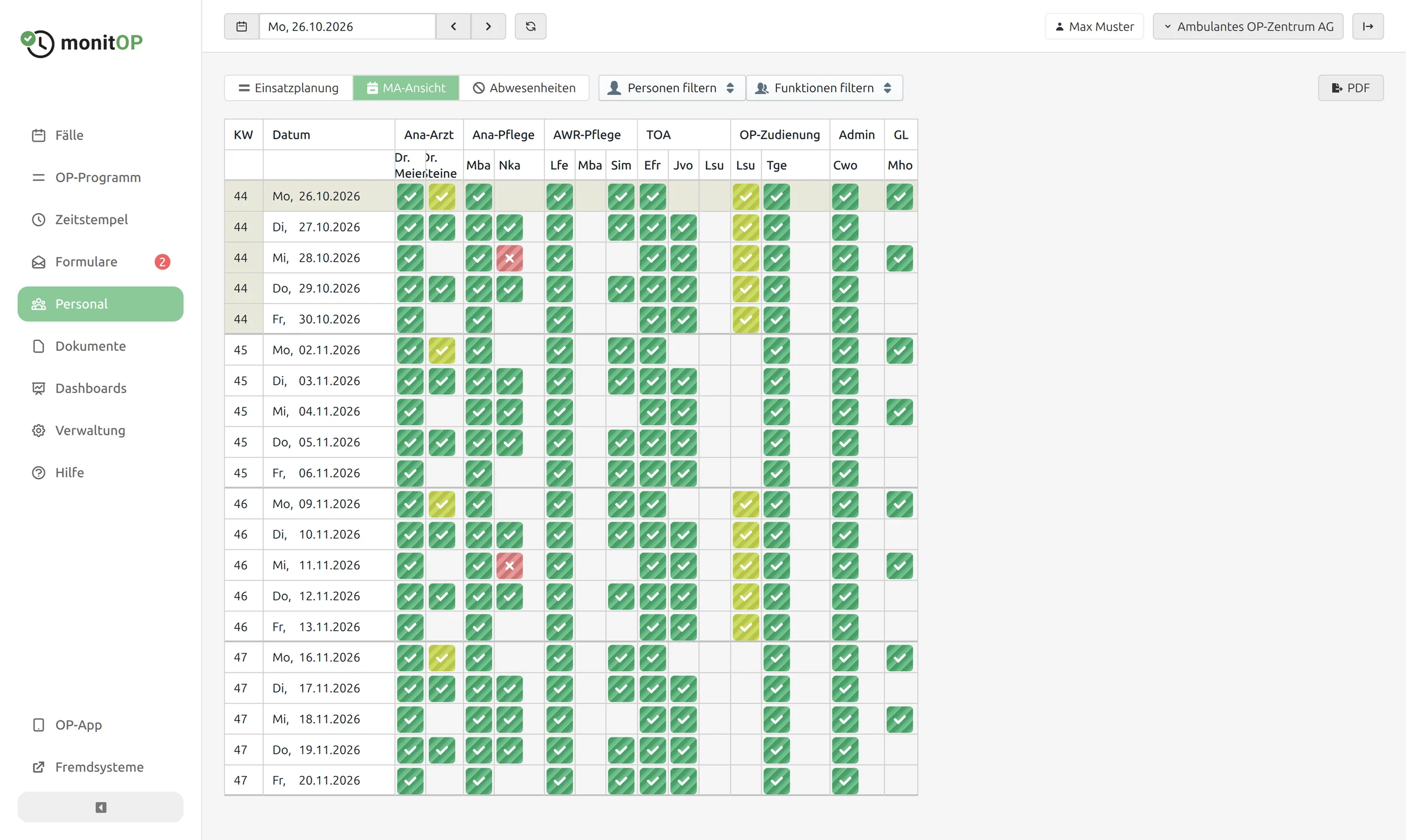Image resolution: width=1406 pixels, height=840 pixels.
Task: Refresh the schedule view
Action: [x=531, y=26]
